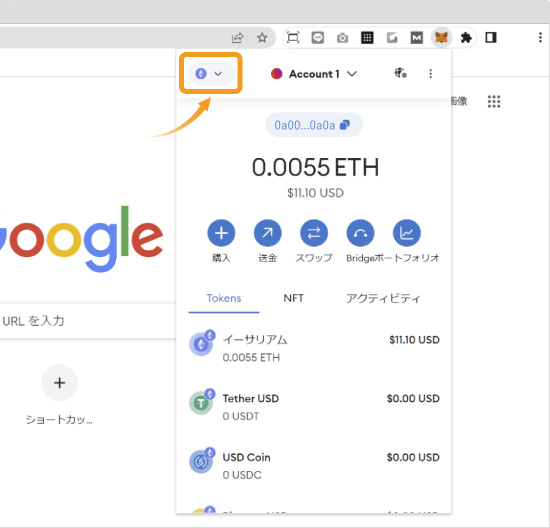The height and width of the screenshot is (528, 550).
Task: Open the ポートフォリオ chart button
Action: coord(407,233)
